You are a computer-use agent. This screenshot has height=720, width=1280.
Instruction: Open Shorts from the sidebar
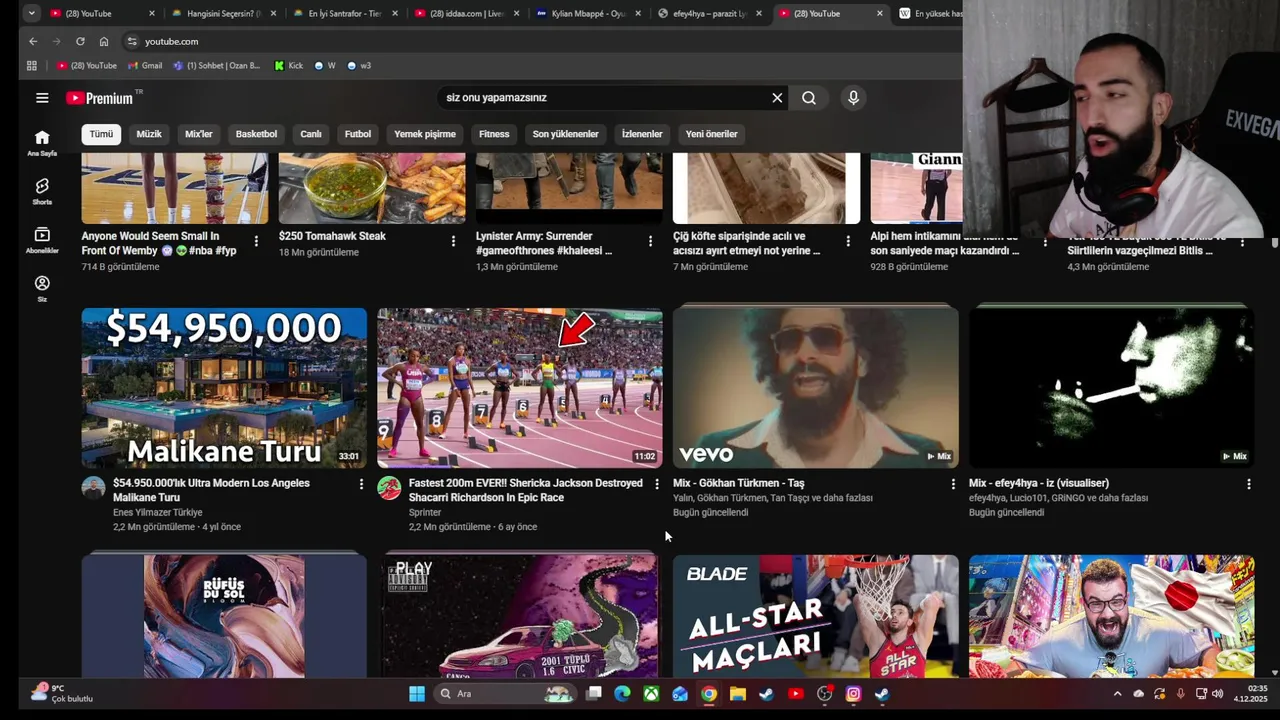[x=42, y=192]
